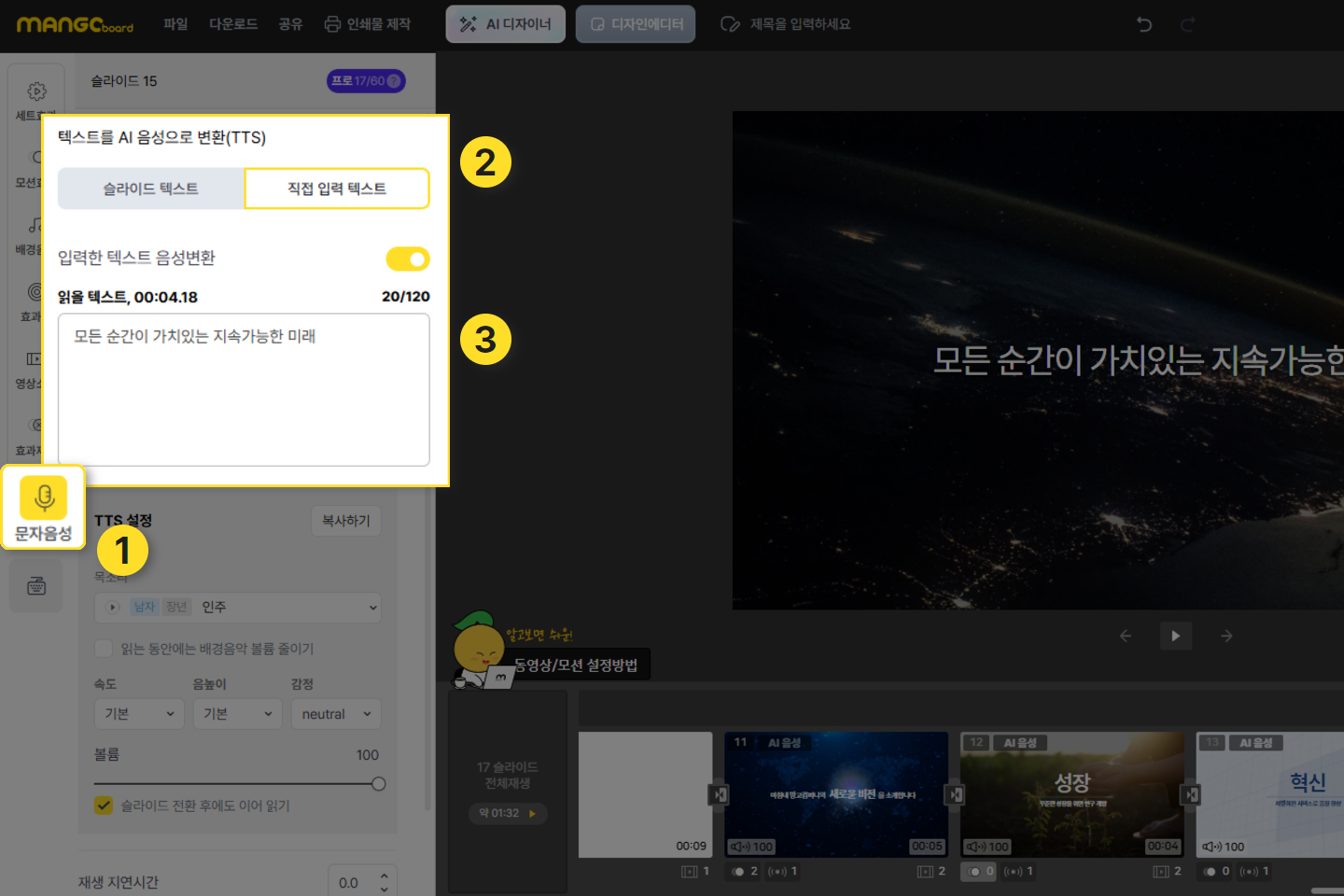Click the 복사하기 button
Viewport: 1344px width, 896px height.
(345, 521)
